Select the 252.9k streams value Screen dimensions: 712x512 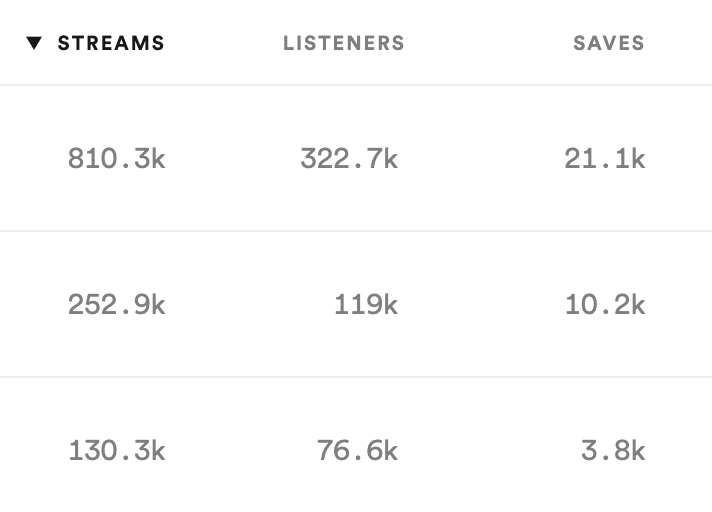117,305
